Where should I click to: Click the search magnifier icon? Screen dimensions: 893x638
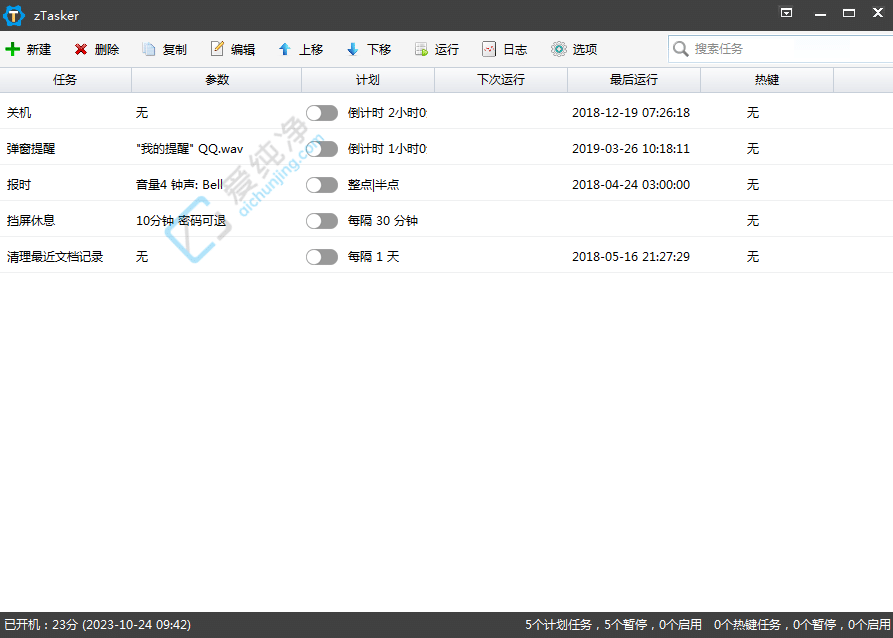[x=681, y=49]
